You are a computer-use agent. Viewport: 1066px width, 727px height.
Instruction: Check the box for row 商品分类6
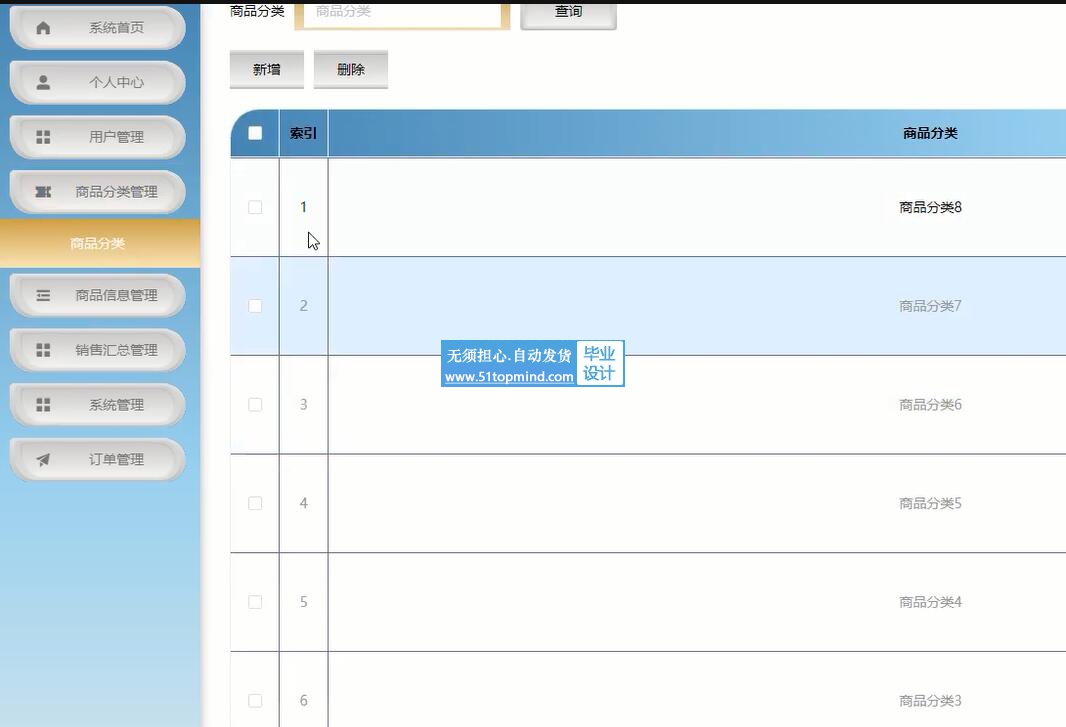pos(255,405)
